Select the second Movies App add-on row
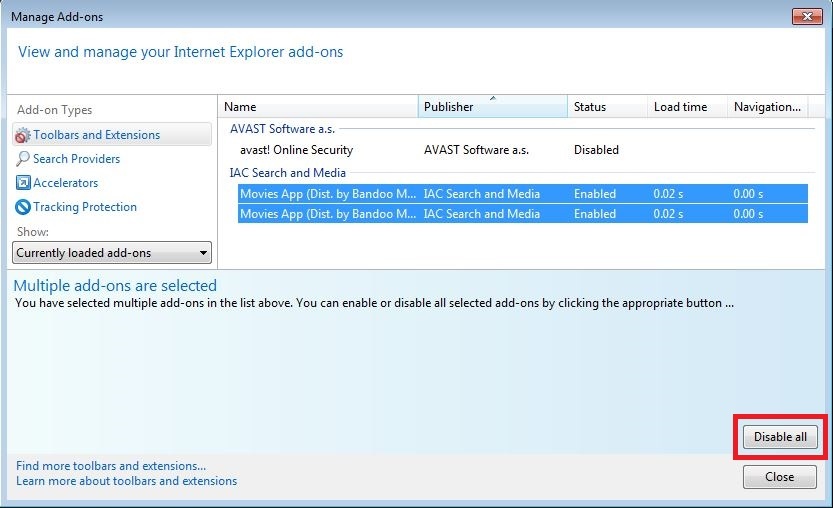 (x=523, y=214)
